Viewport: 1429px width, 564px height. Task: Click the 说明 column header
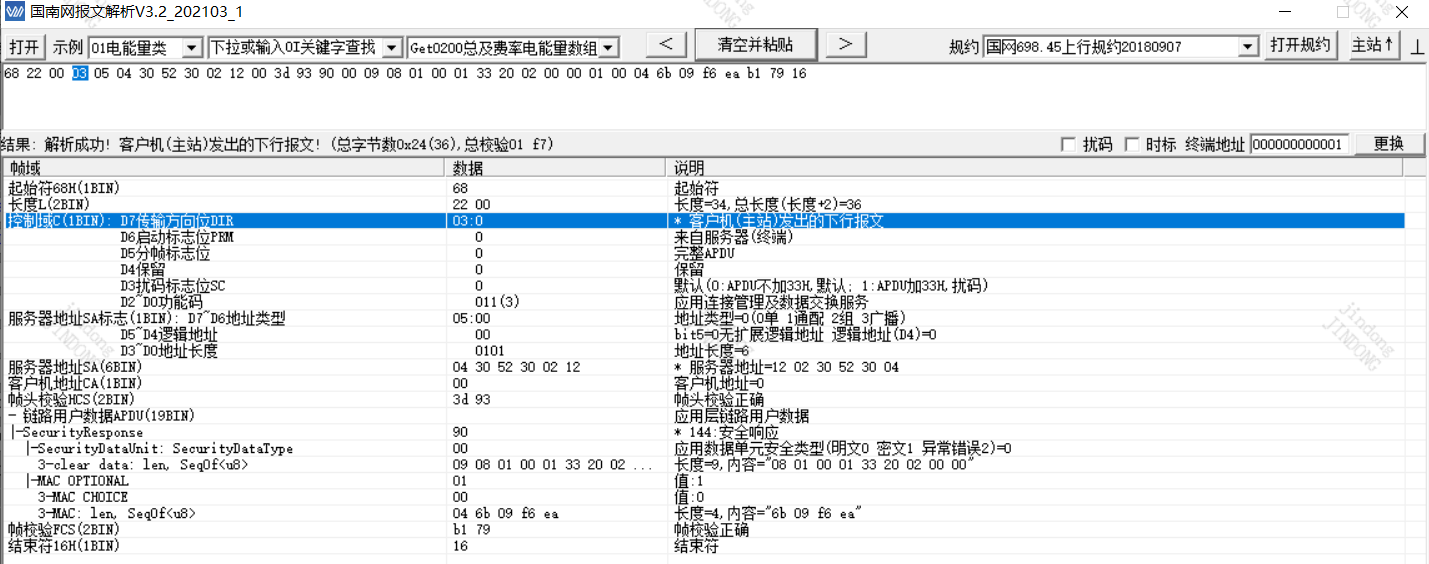1035,168
